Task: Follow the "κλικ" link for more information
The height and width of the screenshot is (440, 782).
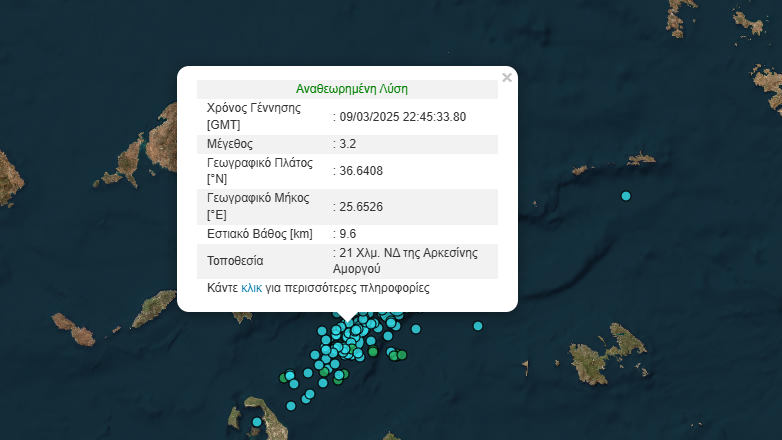Action: 252,287
